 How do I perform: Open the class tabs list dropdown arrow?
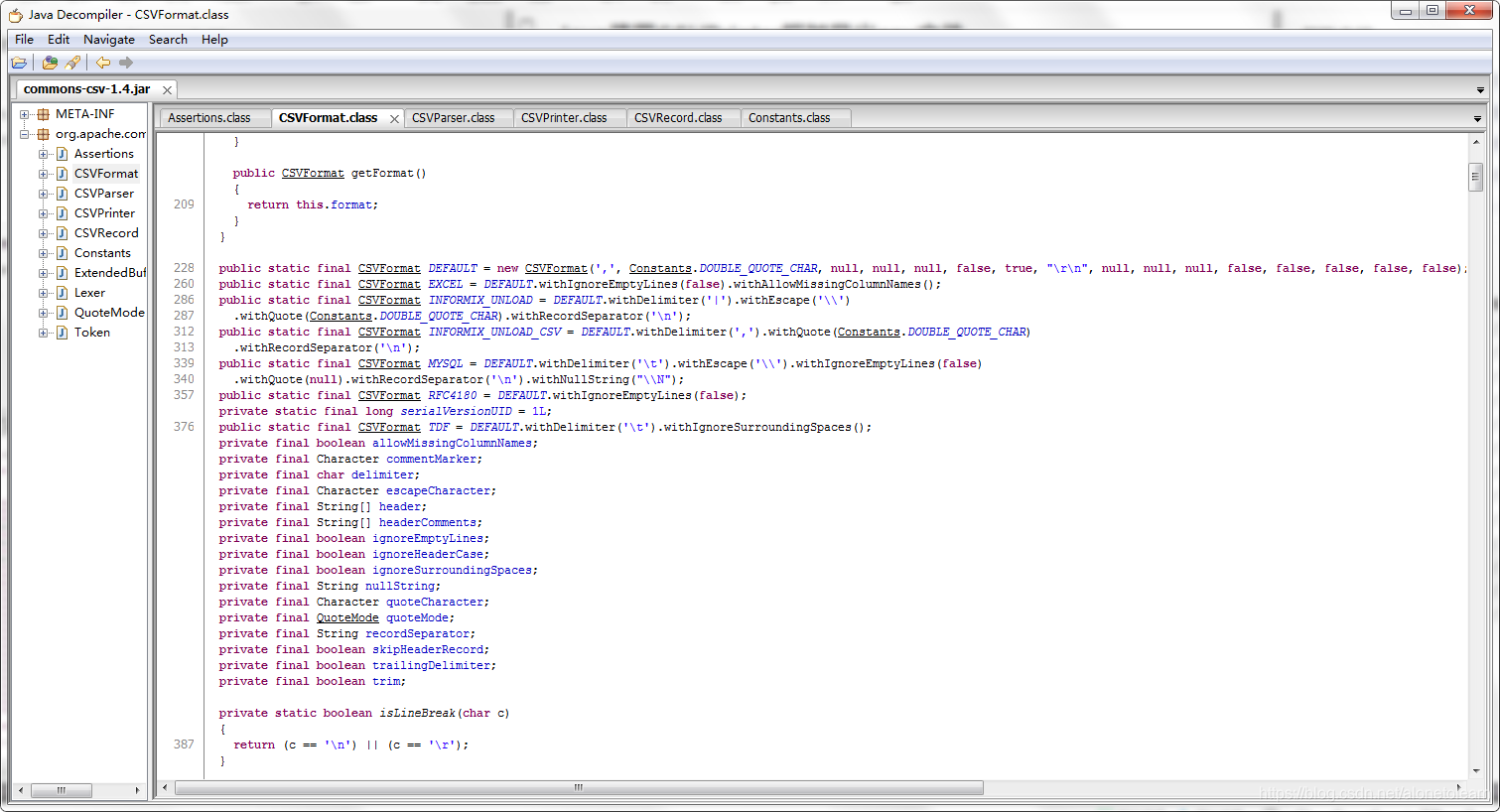[x=1477, y=119]
